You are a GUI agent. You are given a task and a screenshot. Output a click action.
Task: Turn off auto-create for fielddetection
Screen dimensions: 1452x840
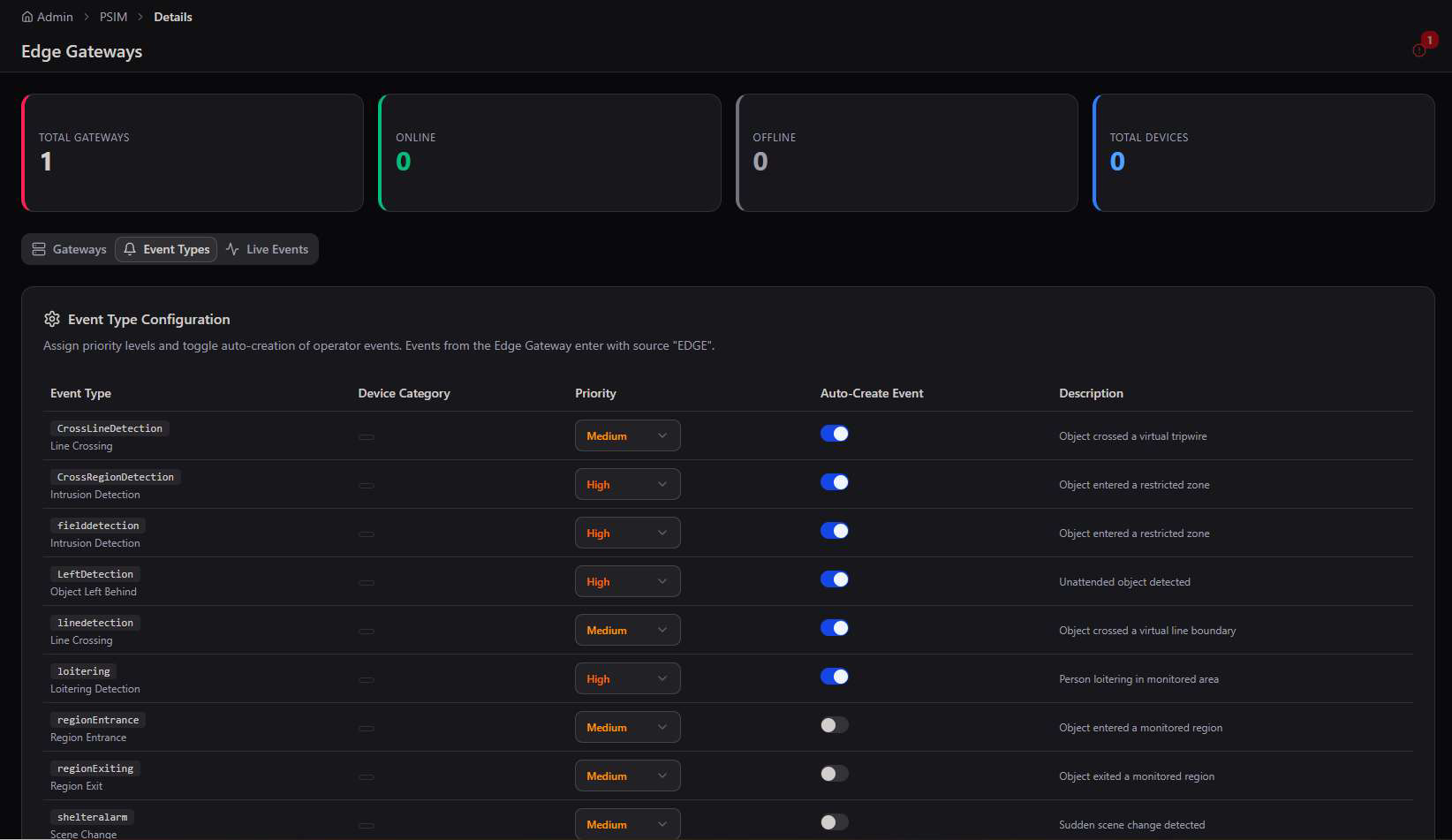[835, 531]
